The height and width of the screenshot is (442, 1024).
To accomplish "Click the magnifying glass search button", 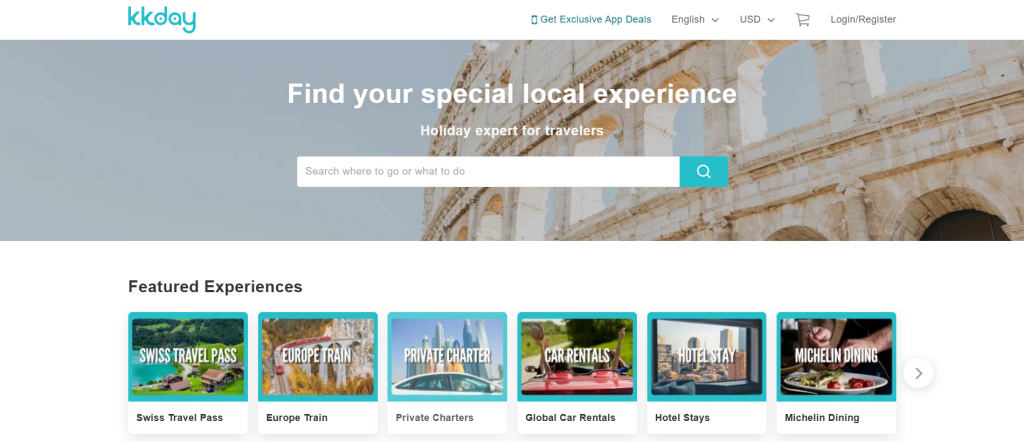I will [x=703, y=171].
